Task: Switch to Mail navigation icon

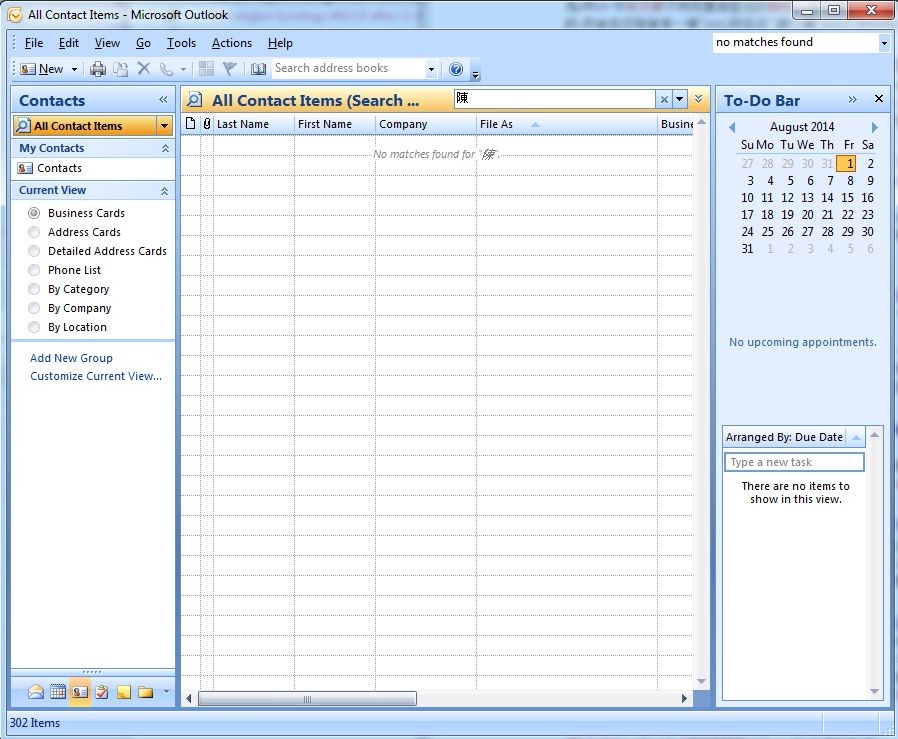Action: click(x=36, y=692)
